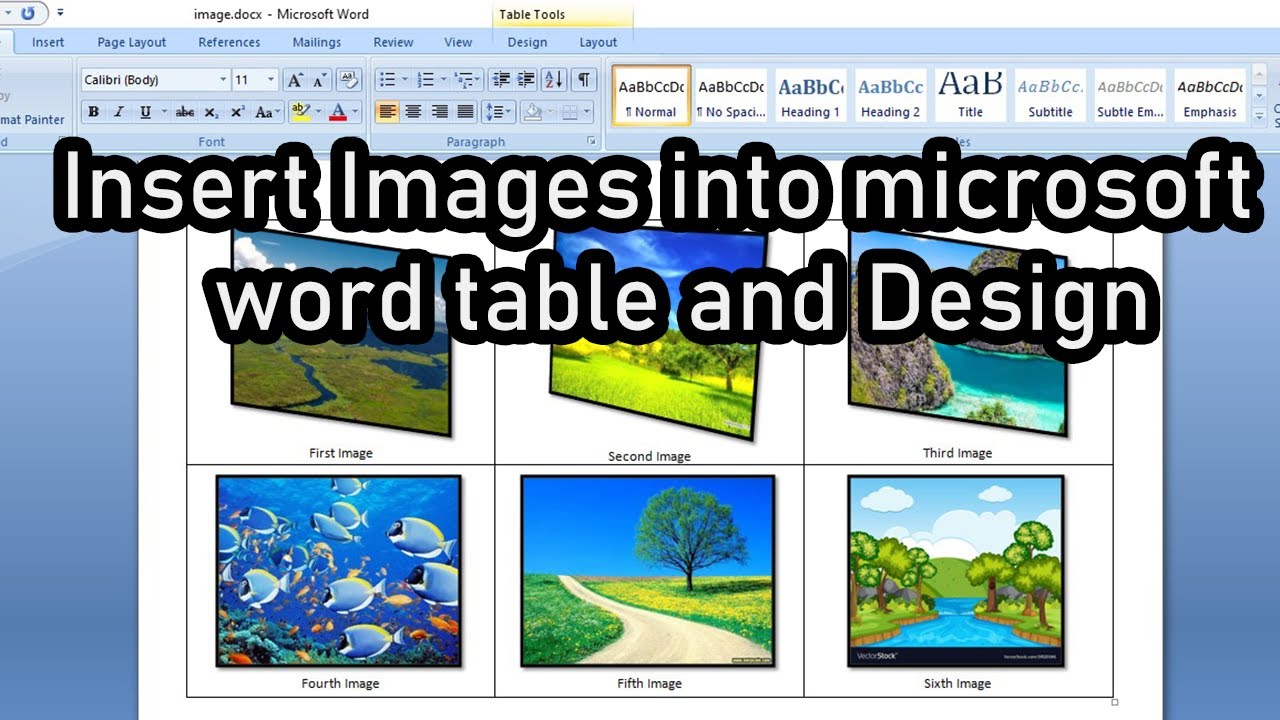Open the Mailings tab
This screenshot has width=1280, height=720.
[318, 42]
